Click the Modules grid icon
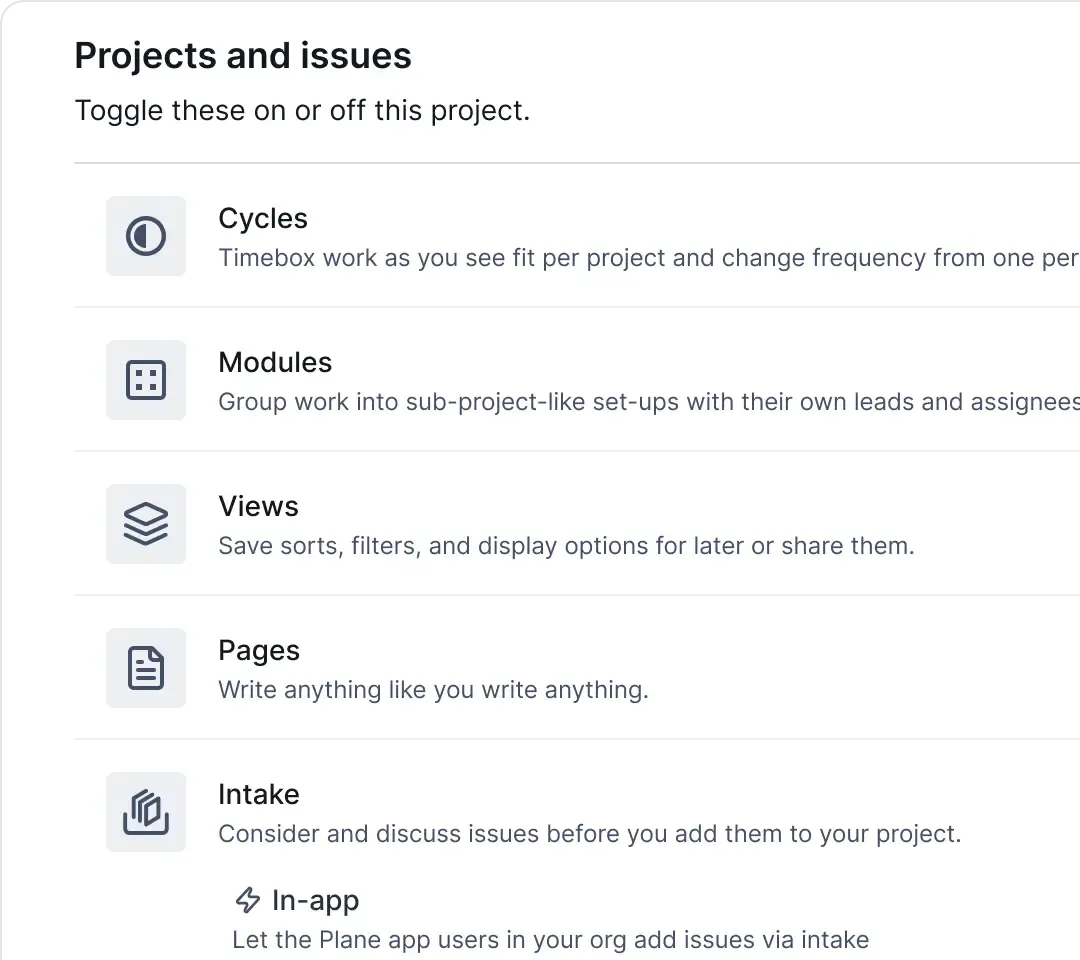1080x960 pixels. [146, 380]
